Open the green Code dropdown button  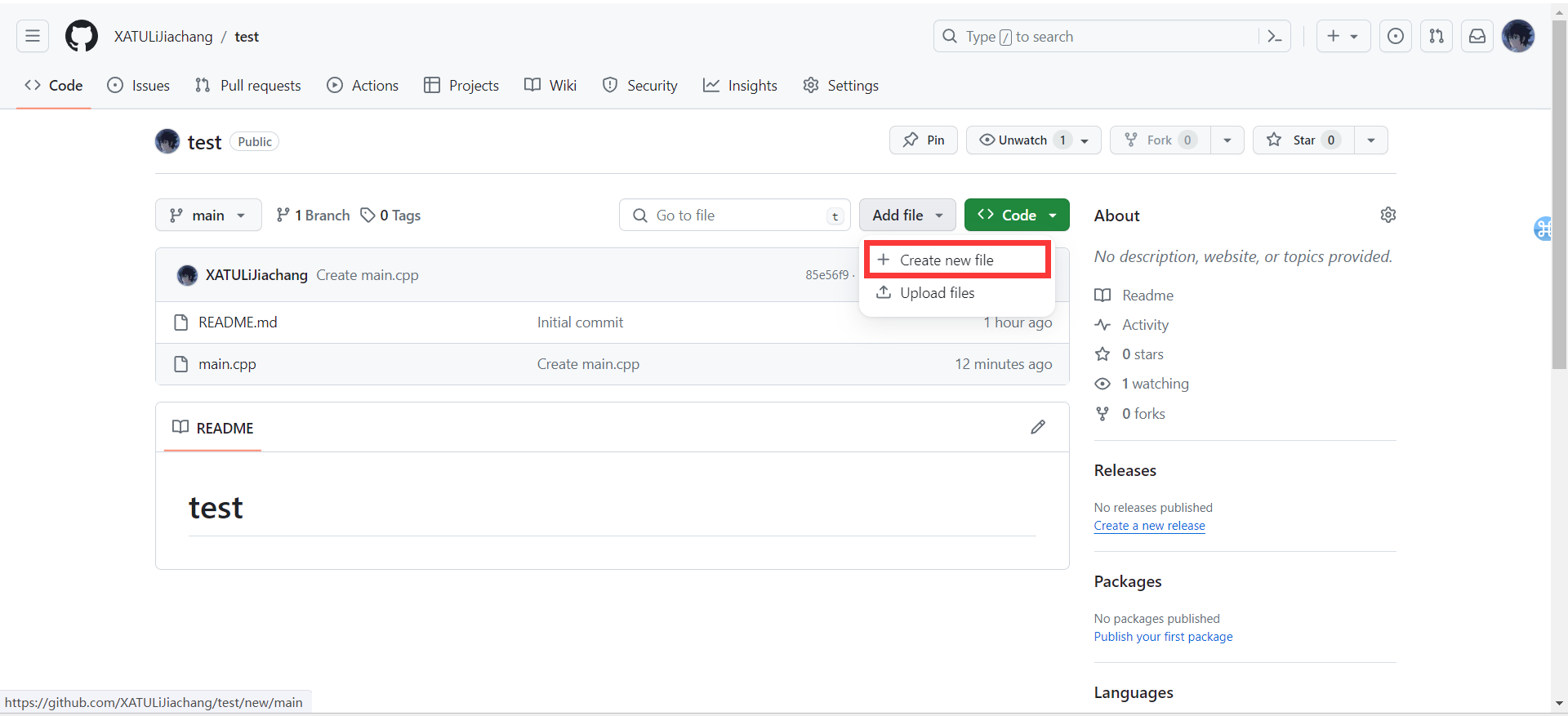coord(1017,215)
